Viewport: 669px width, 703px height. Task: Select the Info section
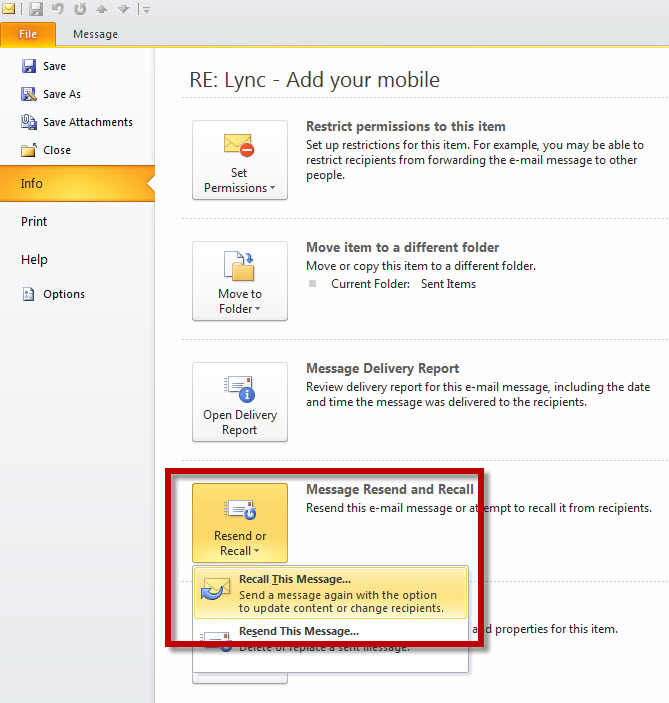[x=32, y=184]
